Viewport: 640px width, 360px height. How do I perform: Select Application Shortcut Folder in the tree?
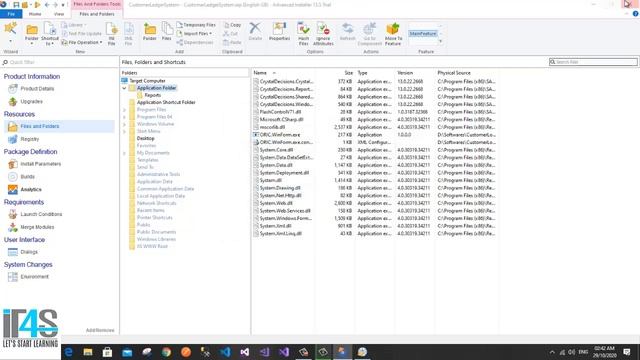tap(166, 102)
